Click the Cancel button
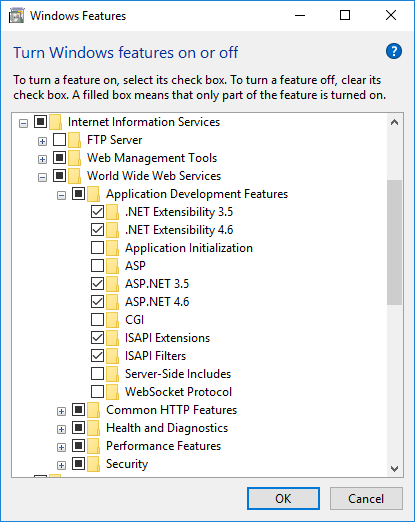This screenshot has width=415, height=522. (366, 499)
